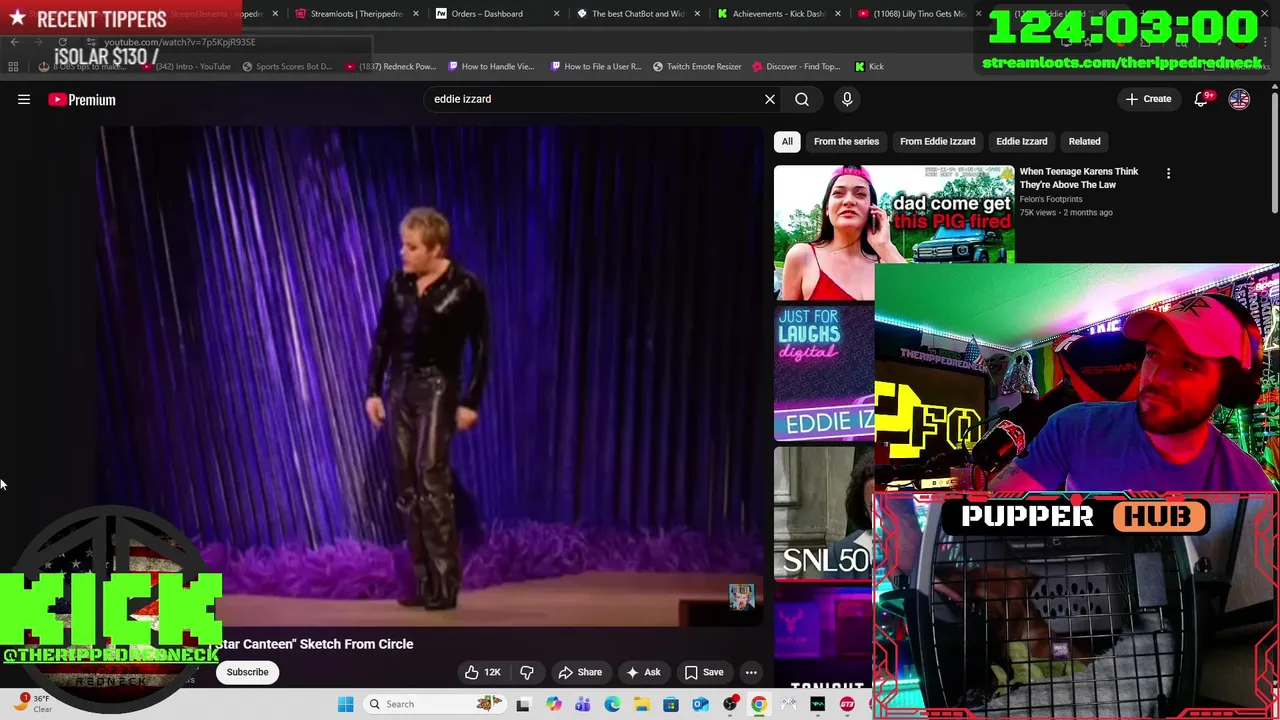Open Microsoft Store from the taskbar
Viewport: 1280px width, 720px height.
[671, 704]
